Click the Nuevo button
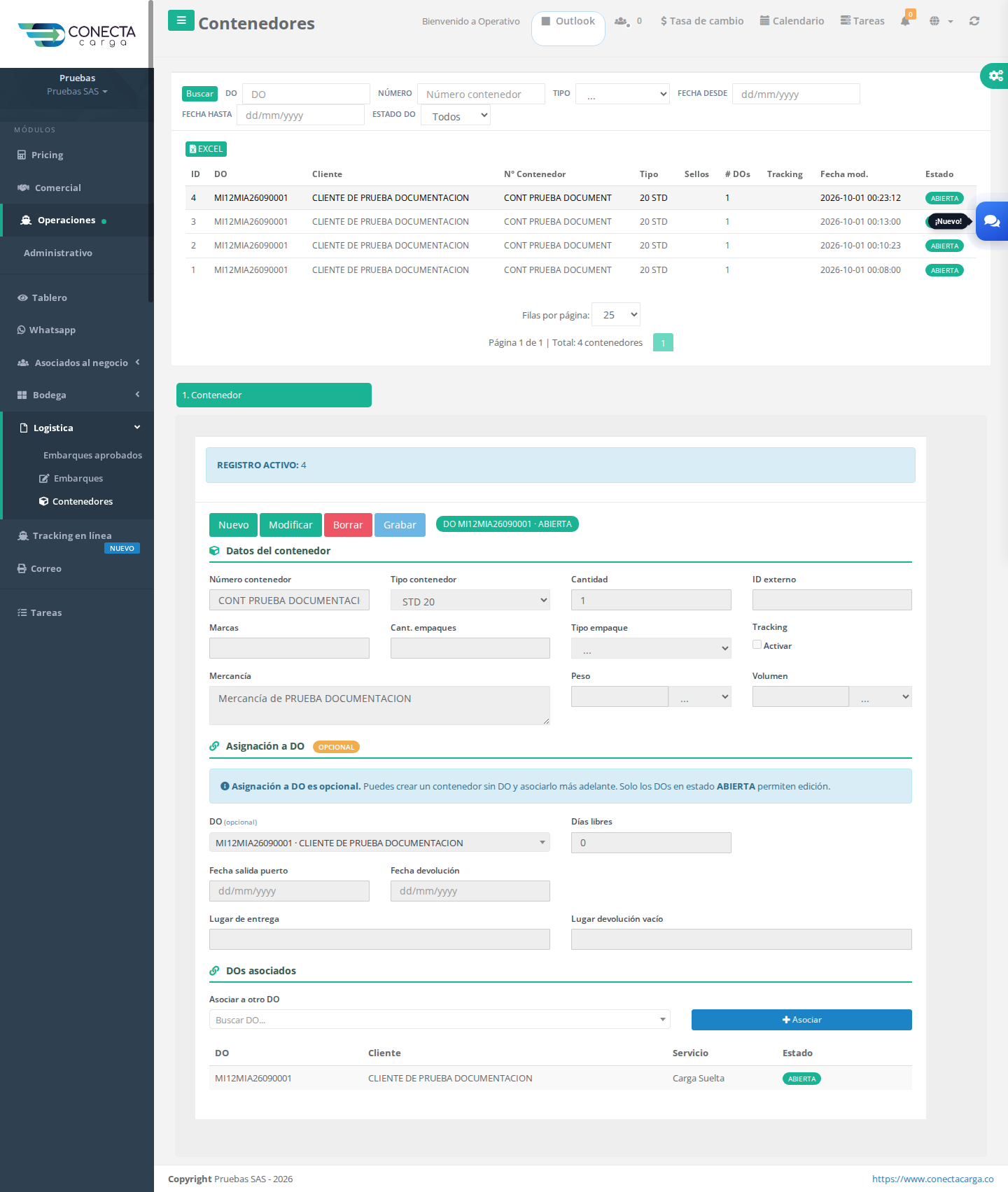Image resolution: width=1008 pixels, height=1192 pixels. tap(233, 525)
